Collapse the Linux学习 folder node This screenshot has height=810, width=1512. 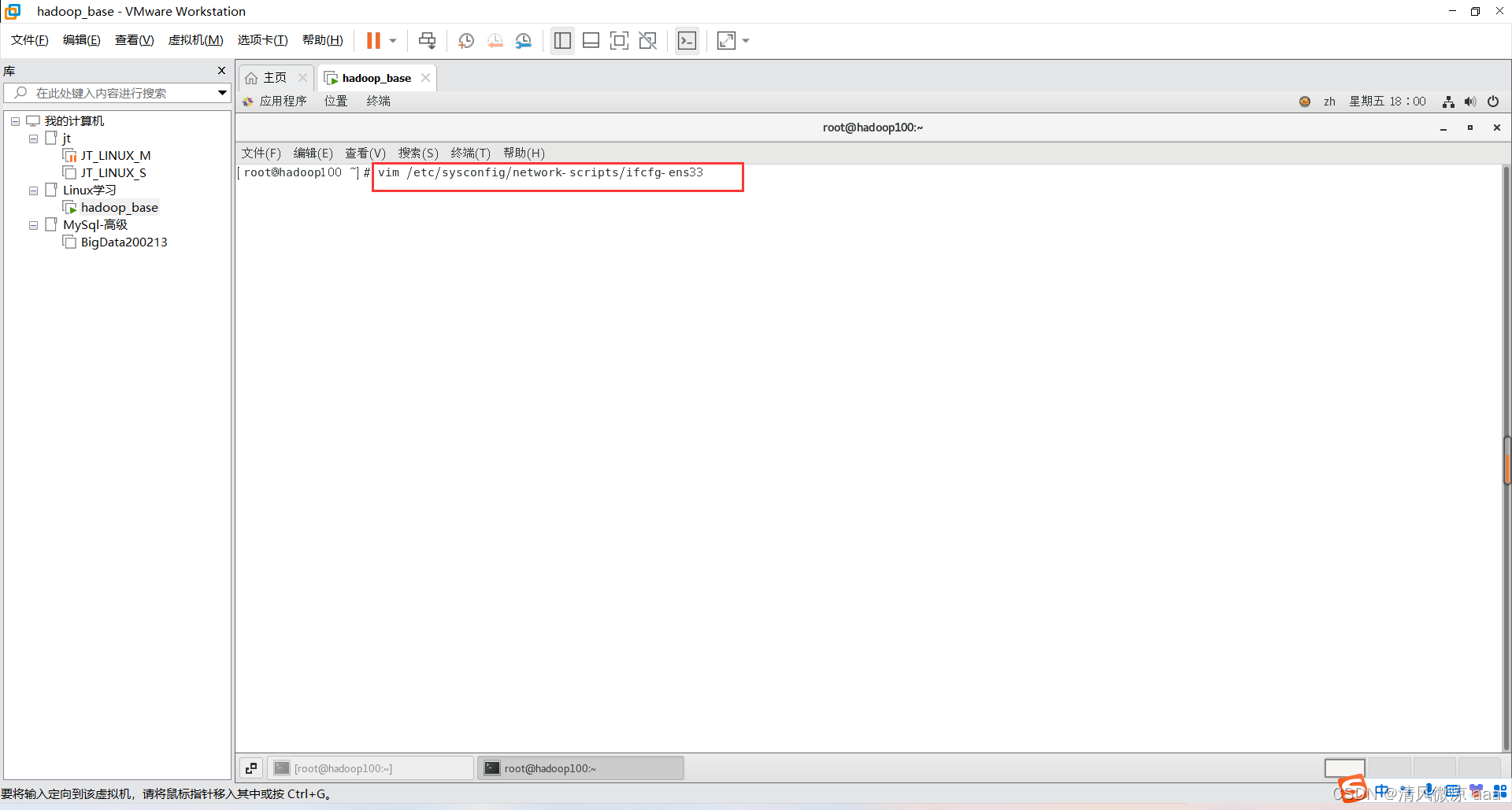(33, 190)
